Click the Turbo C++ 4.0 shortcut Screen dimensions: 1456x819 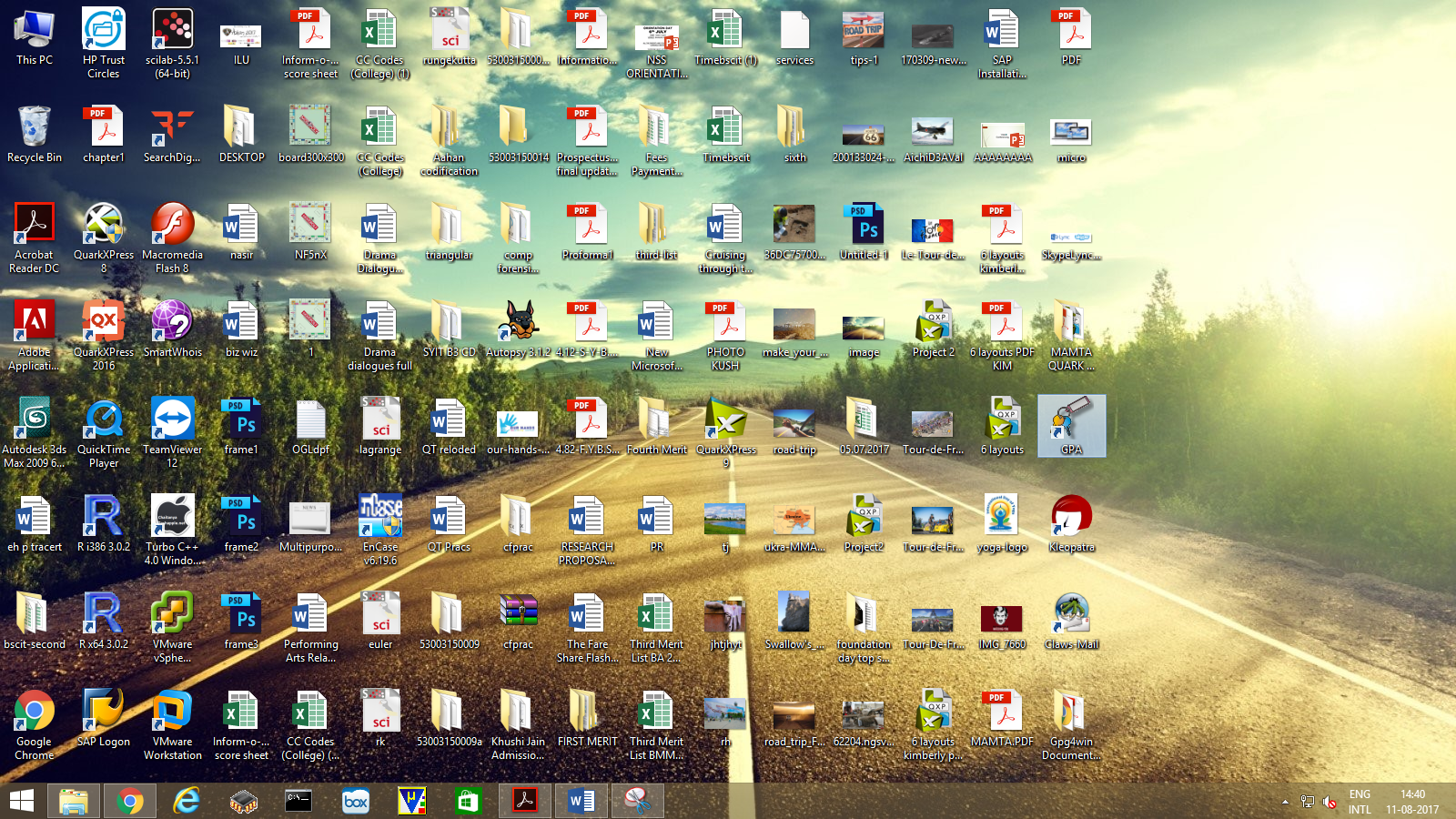(172, 519)
